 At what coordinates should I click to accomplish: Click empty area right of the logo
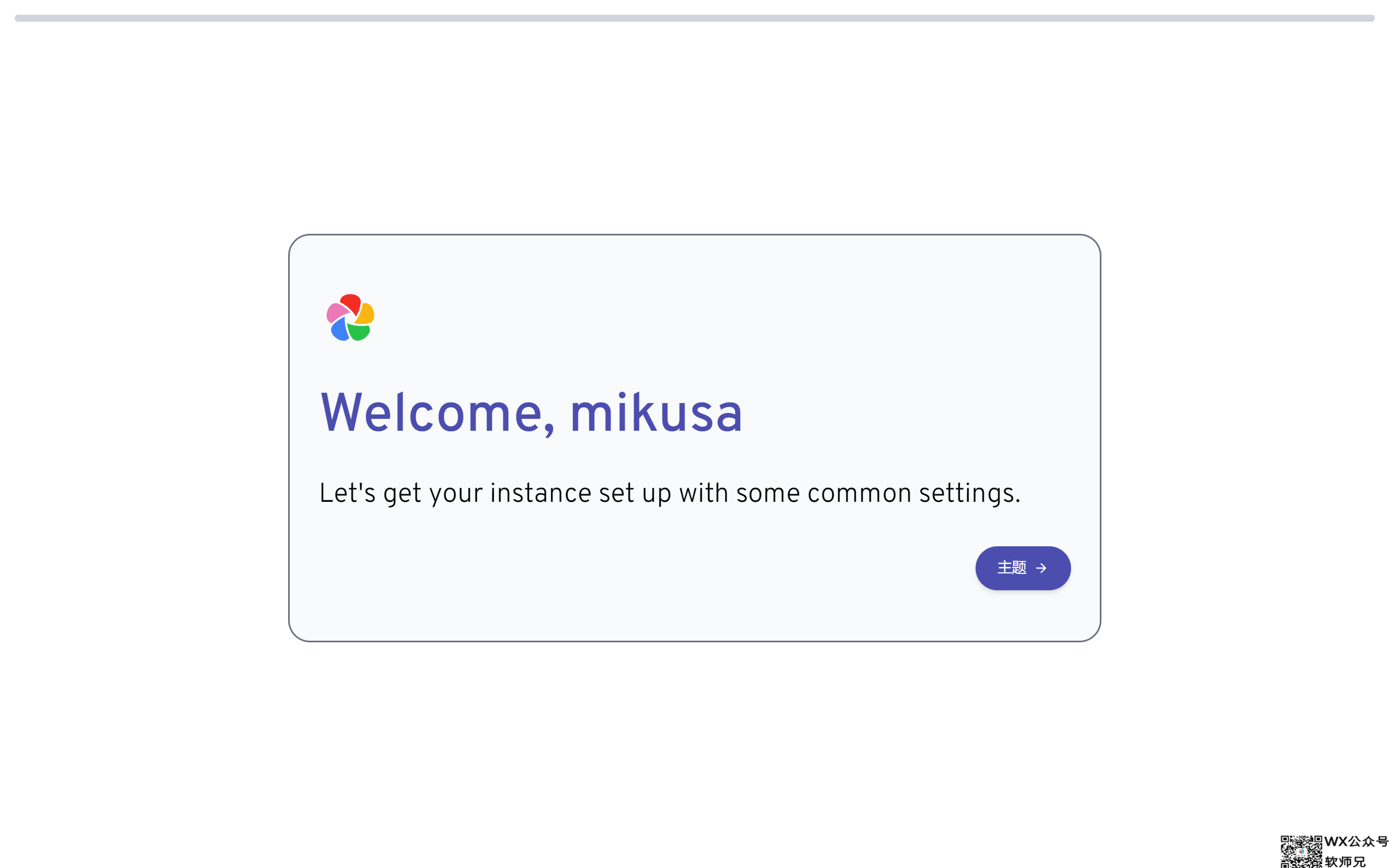tap(689, 317)
